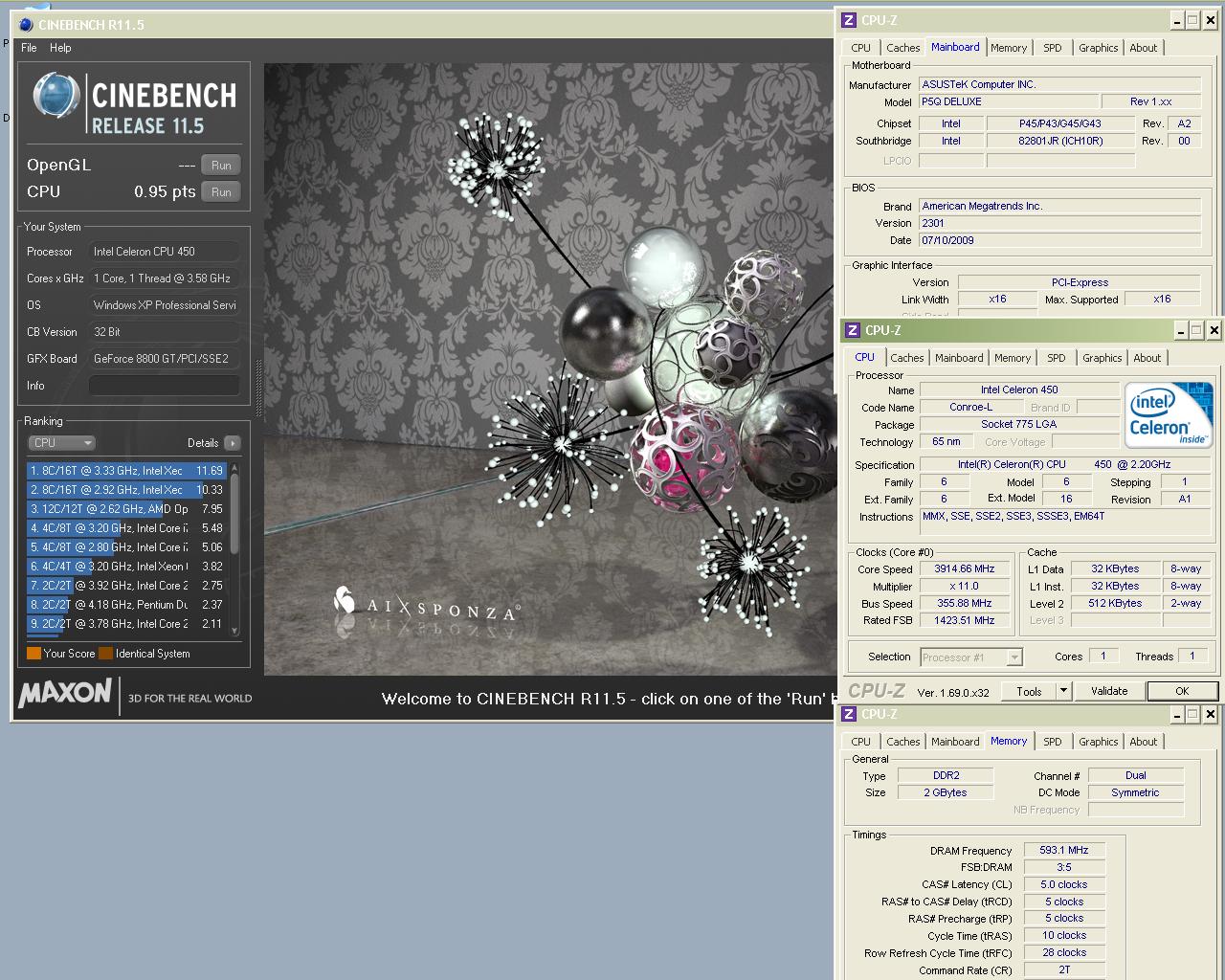Expand ranking Details arrow button

coord(232,443)
